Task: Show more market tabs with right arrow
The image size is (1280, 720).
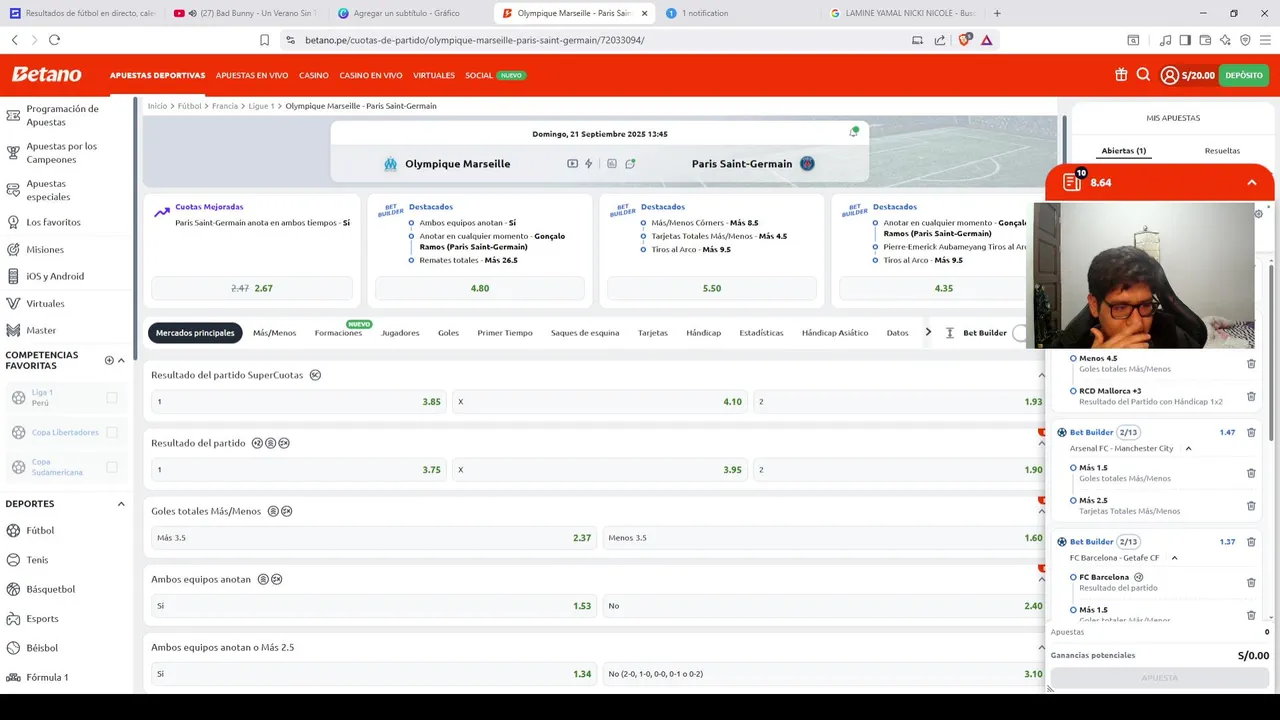Action: [x=928, y=332]
